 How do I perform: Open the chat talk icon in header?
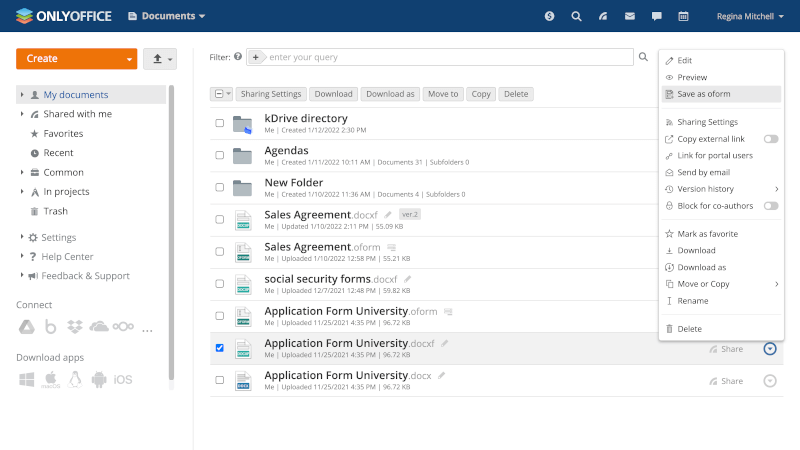(x=656, y=16)
